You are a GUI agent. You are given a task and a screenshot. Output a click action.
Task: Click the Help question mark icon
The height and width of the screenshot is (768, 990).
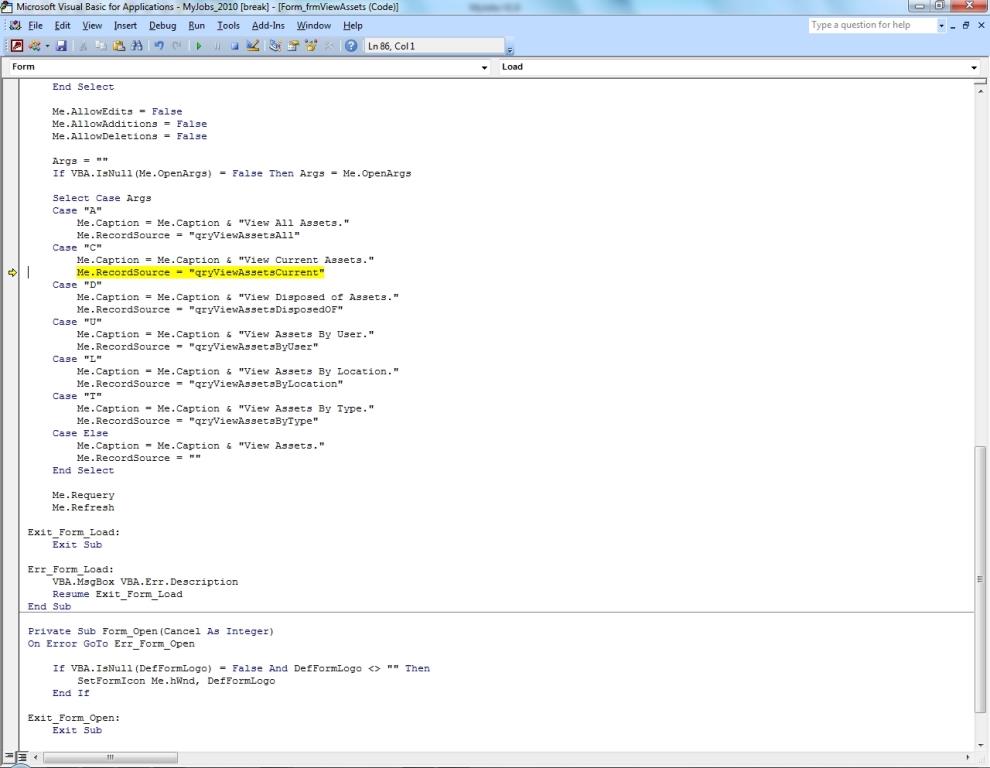click(x=351, y=46)
